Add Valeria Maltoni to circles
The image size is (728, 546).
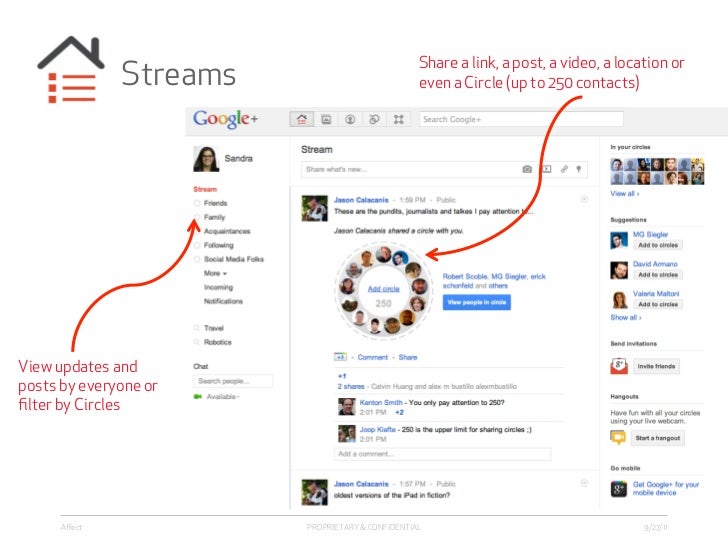pyautogui.click(x=658, y=305)
